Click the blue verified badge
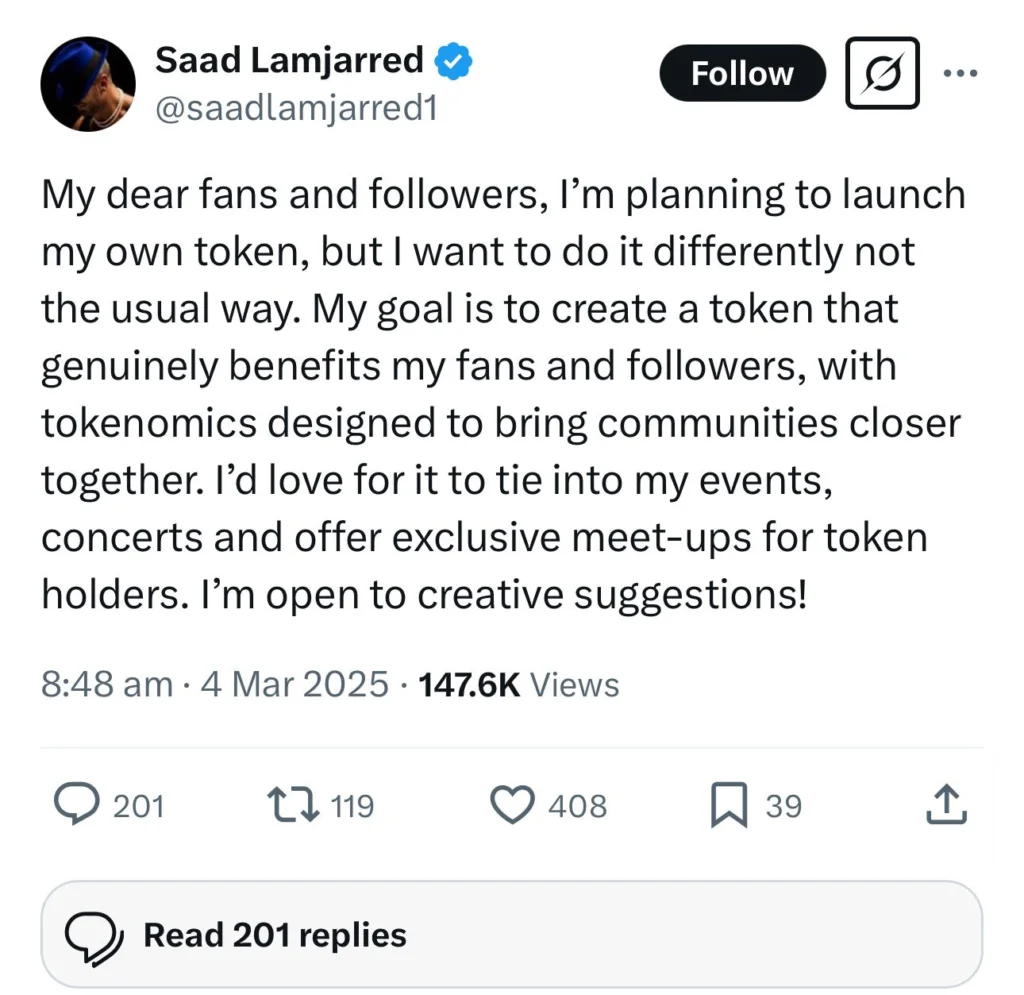This screenshot has height=995, width=1024. [453, 62]
